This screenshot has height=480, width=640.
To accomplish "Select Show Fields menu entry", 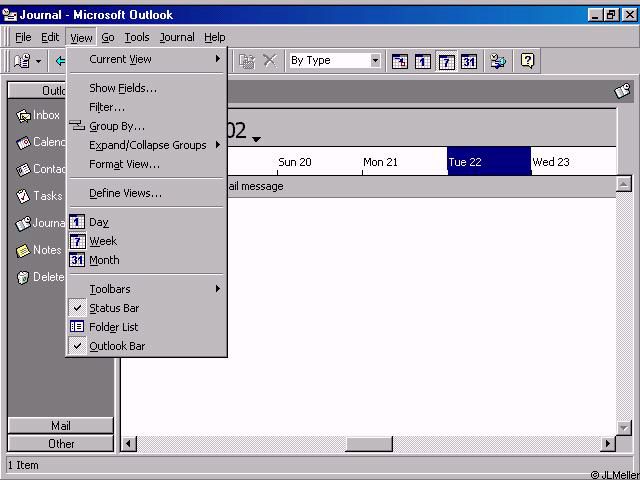I will (x=146, y=88).
